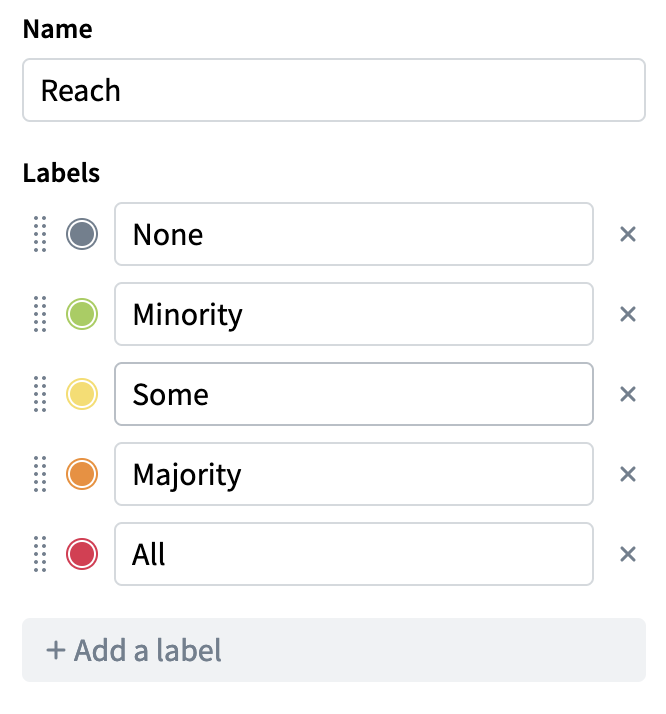Add a label with the bottom button
This screenshot has width=666, height=714.
tap(333, 651)
